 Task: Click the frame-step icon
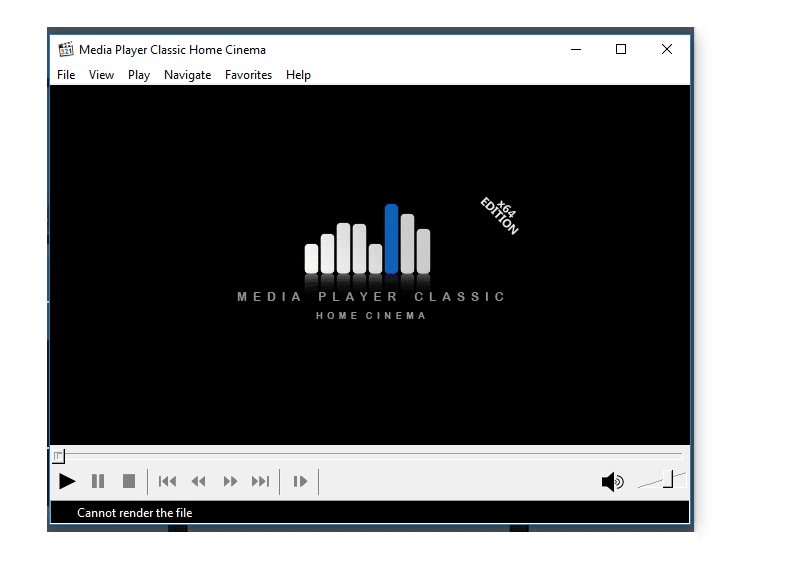pos(300,482)
